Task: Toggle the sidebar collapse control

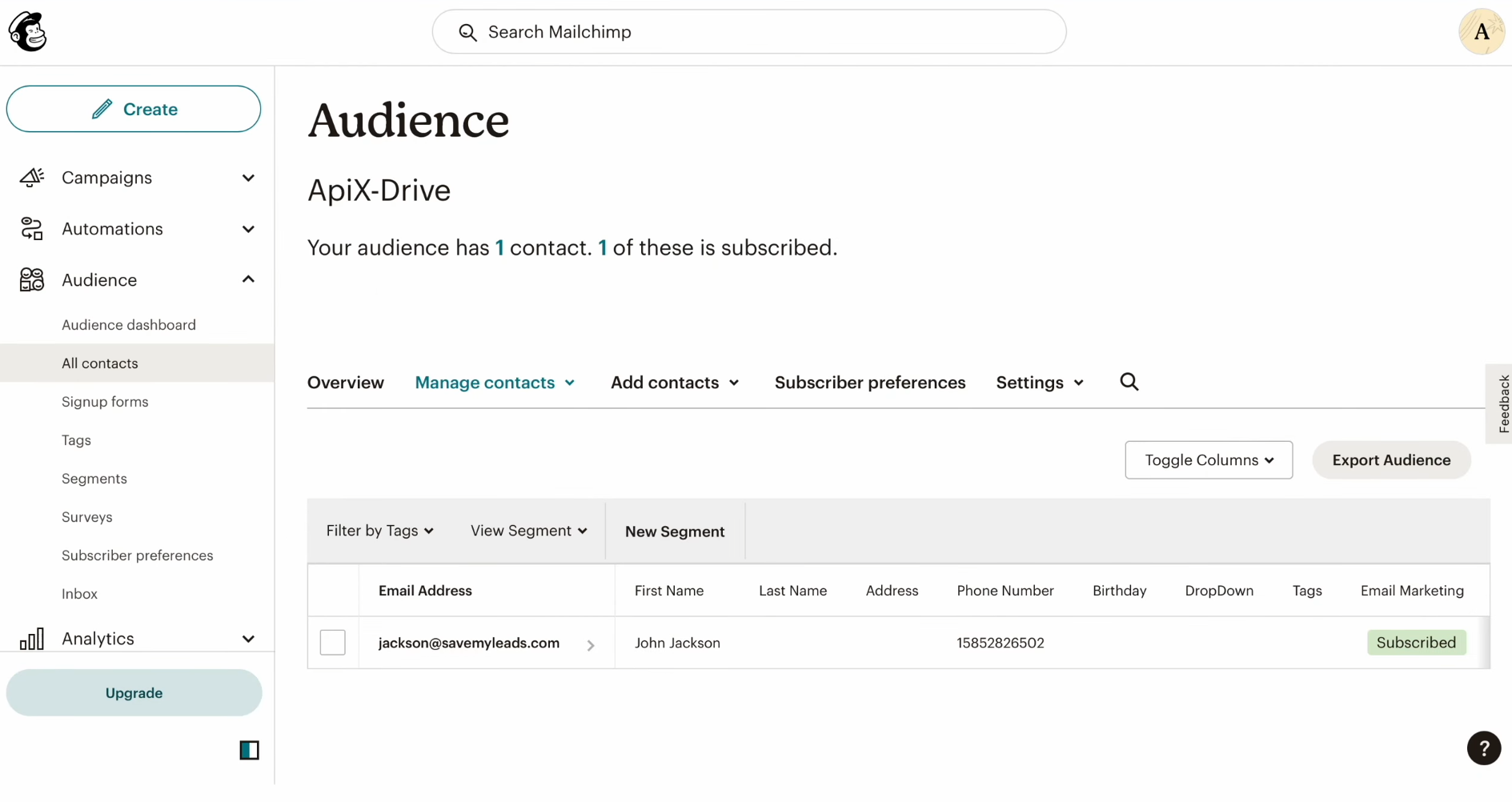Action: (x=248, y=750)
